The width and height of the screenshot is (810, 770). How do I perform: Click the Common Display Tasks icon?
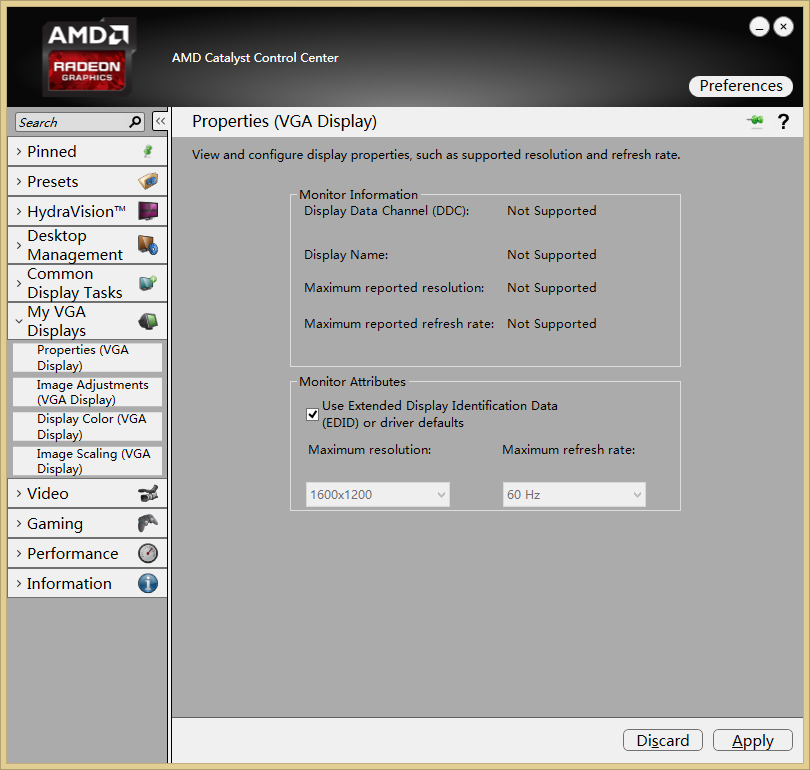click(148, 283)
